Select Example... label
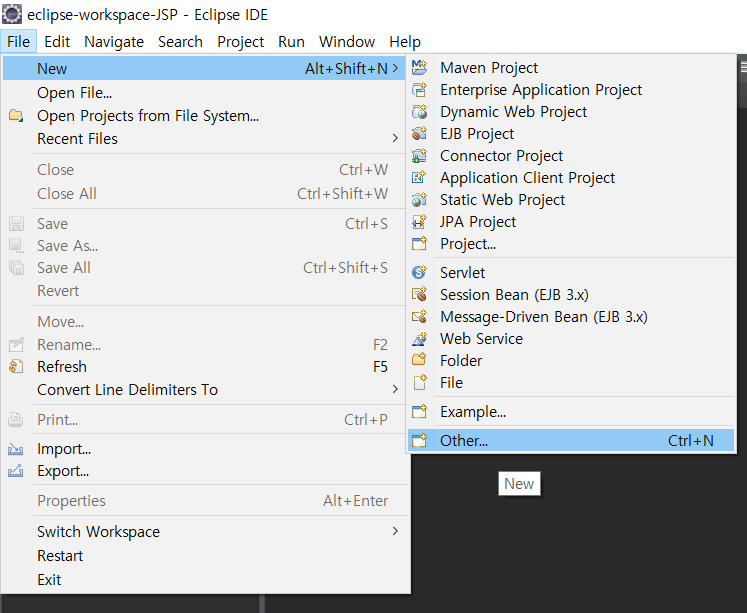 point(473,412)
